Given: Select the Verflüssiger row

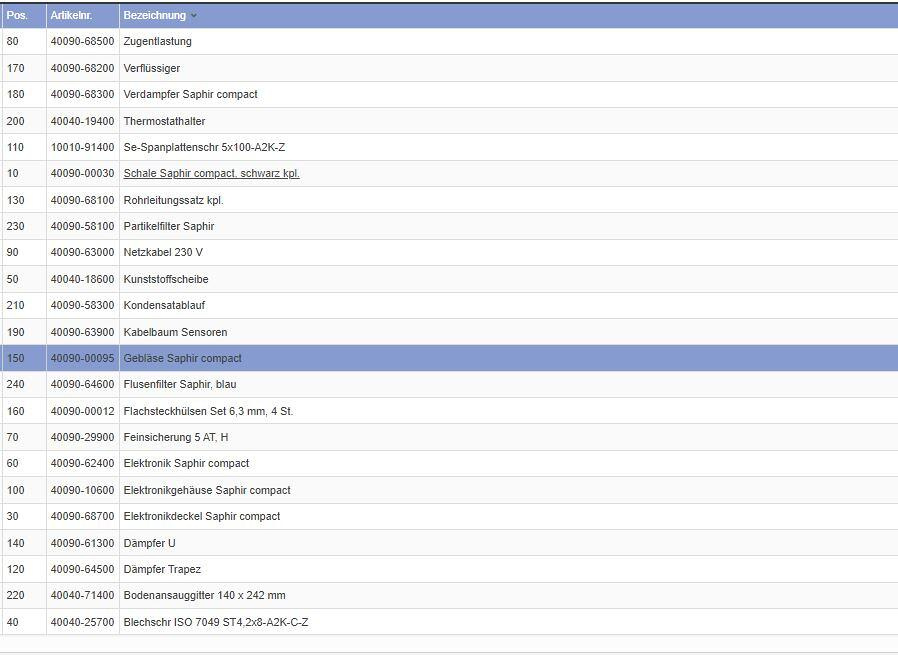Looking at the screenshot, I should click(151, 68).
